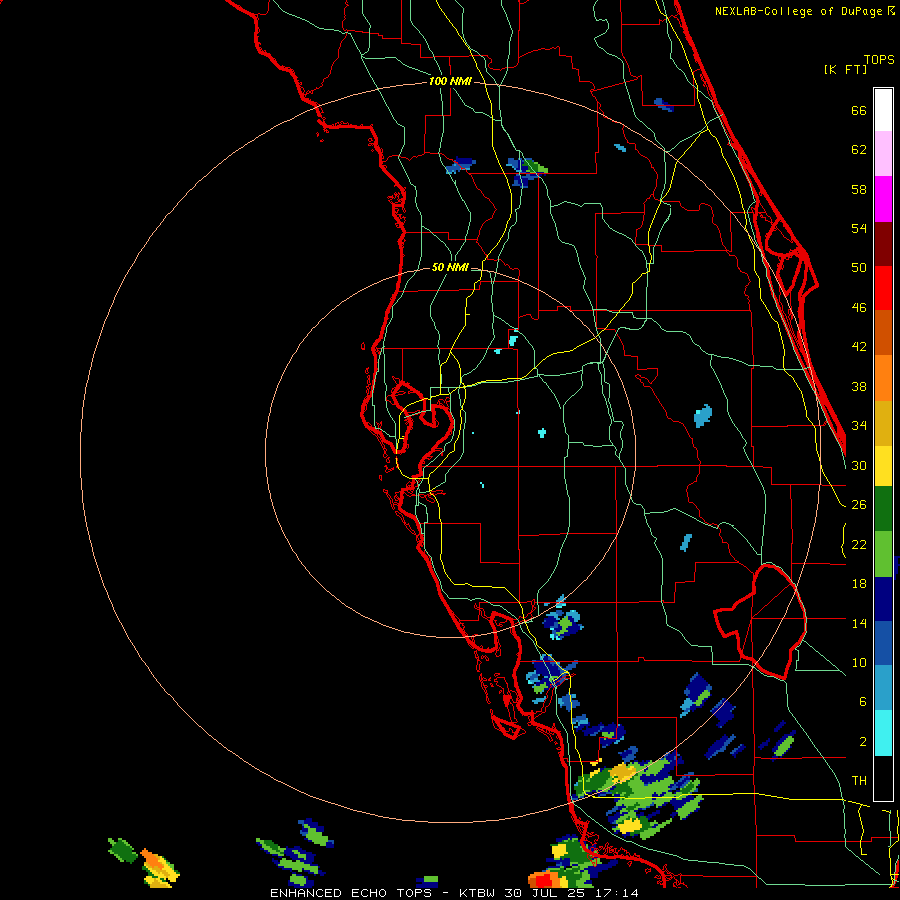This screenshot has width=900, height=900.
Task: Select the cyan swatch near legend bottom
Action: pyautogui.click(x=883, y=733)
